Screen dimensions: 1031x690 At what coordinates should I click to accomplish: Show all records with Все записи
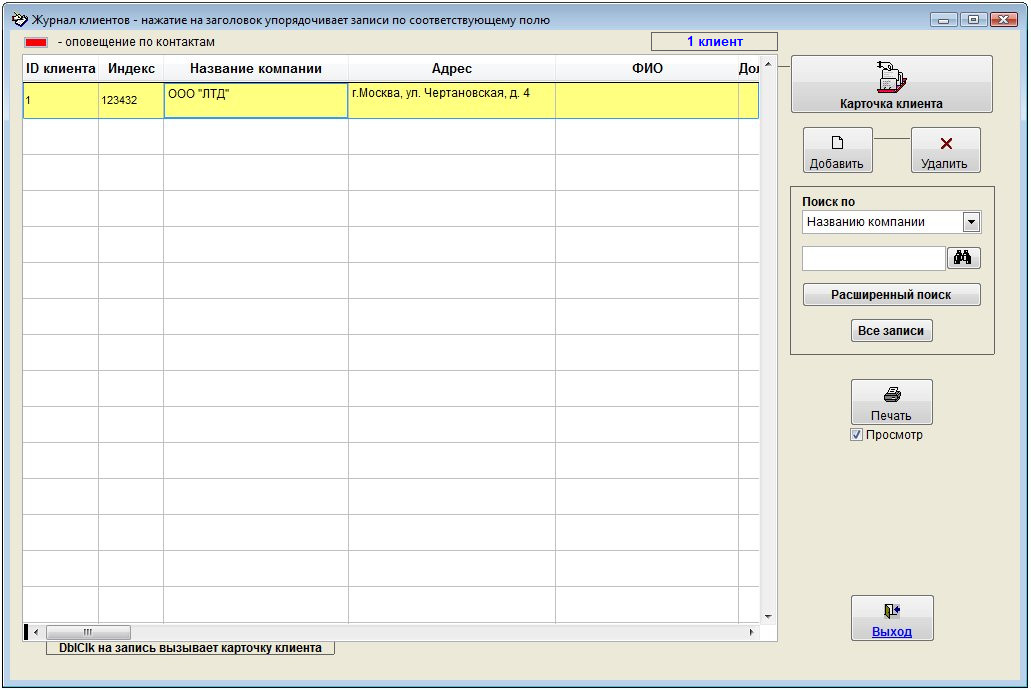891,331
